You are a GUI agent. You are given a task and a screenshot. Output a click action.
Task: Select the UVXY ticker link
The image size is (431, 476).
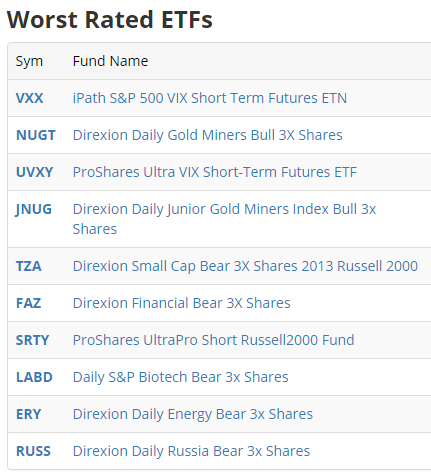pyautogui.click(x=35, y=172)
